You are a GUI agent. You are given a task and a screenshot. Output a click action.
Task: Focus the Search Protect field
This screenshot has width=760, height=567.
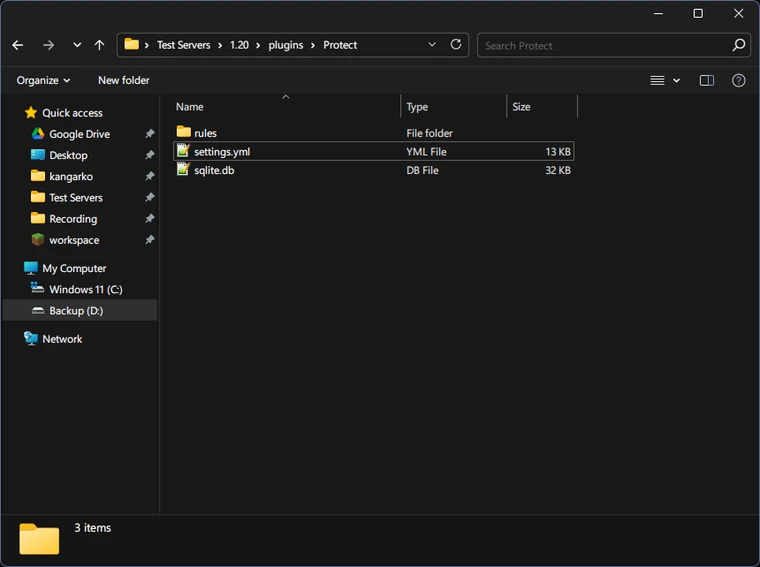pyautogui.click(x=614, y=46)
